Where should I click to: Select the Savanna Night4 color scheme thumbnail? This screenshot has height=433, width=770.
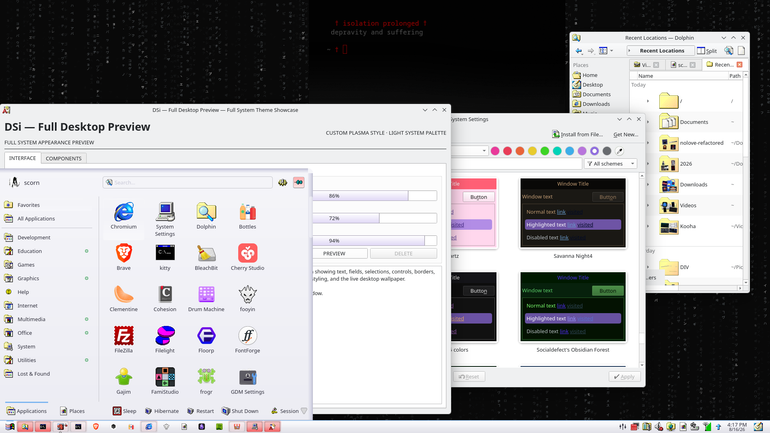[x=573, y=213]
